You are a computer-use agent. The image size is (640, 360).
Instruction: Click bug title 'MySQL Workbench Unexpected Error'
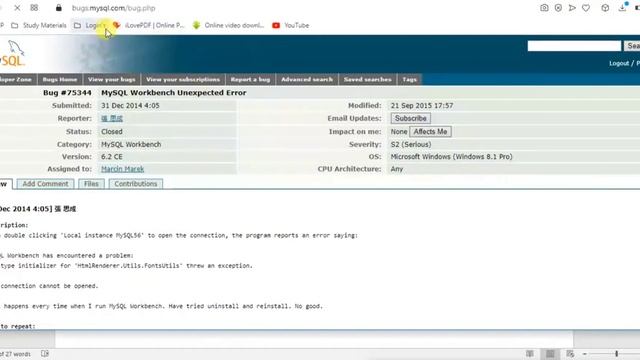[x=173, y=93]
